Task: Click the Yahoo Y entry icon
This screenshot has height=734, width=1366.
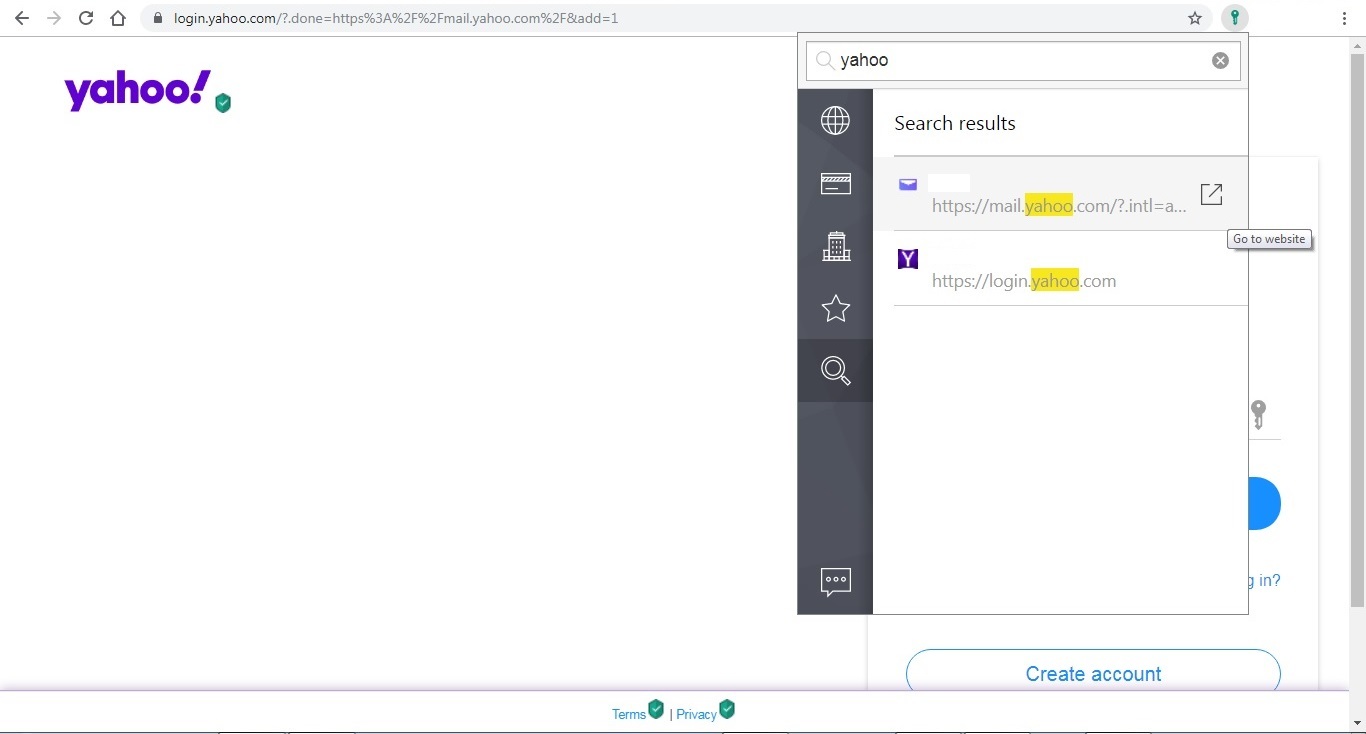Action: coord(908,259)
